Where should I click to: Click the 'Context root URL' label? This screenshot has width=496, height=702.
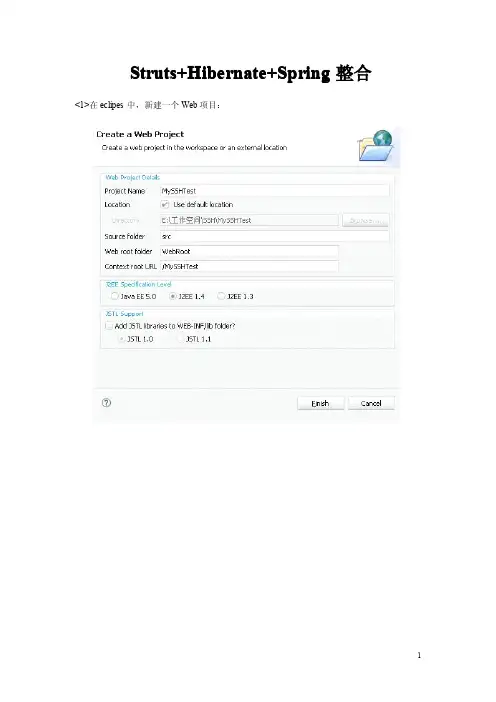click(131, 266)
